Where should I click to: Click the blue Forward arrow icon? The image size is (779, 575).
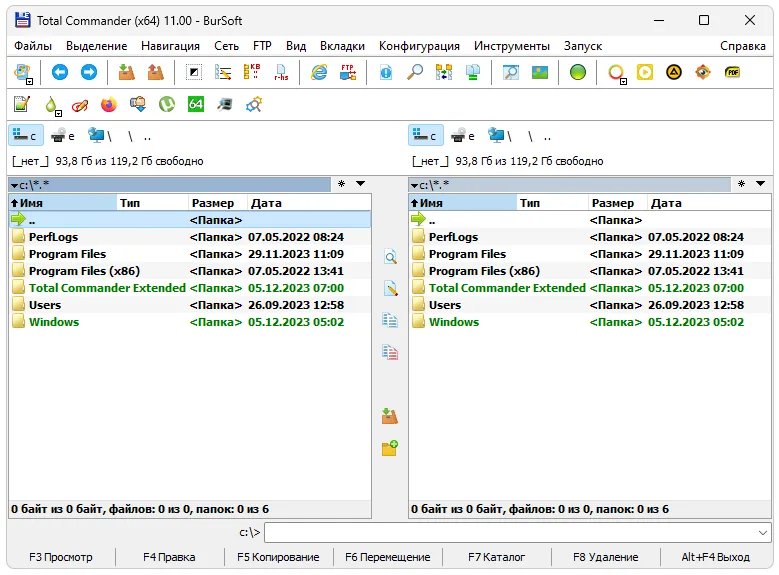[89, 73]
